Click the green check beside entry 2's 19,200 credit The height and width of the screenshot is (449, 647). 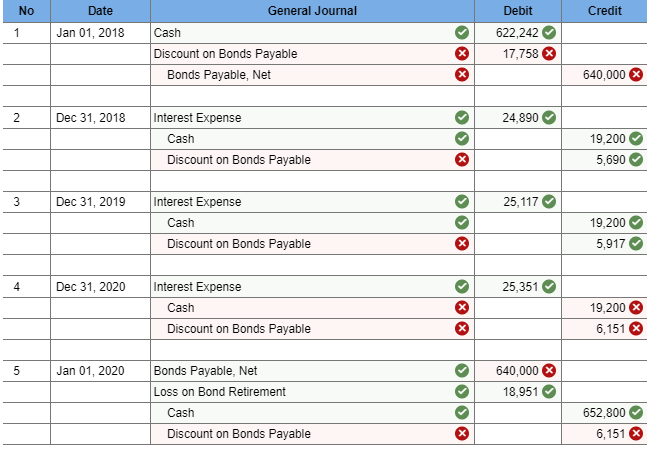636,139
